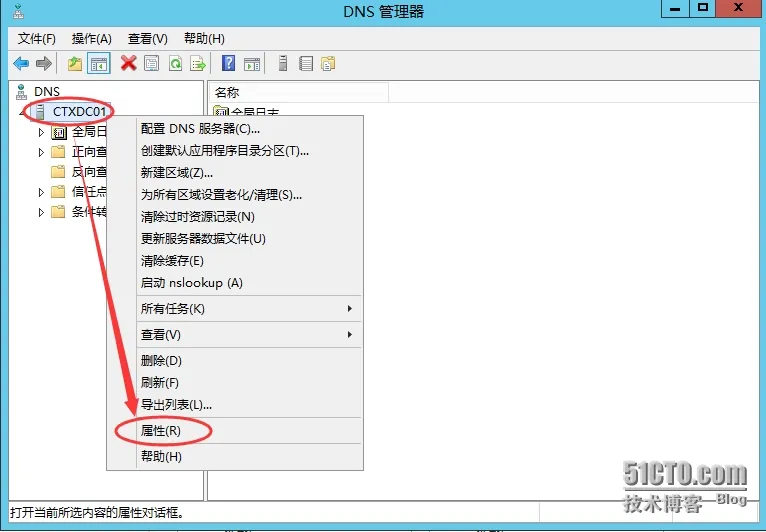Image resolution: width=766 pixels, height=532 pixels.
Task: Click the 反向查 folder icon in the tree
Action: coord(58,172)
